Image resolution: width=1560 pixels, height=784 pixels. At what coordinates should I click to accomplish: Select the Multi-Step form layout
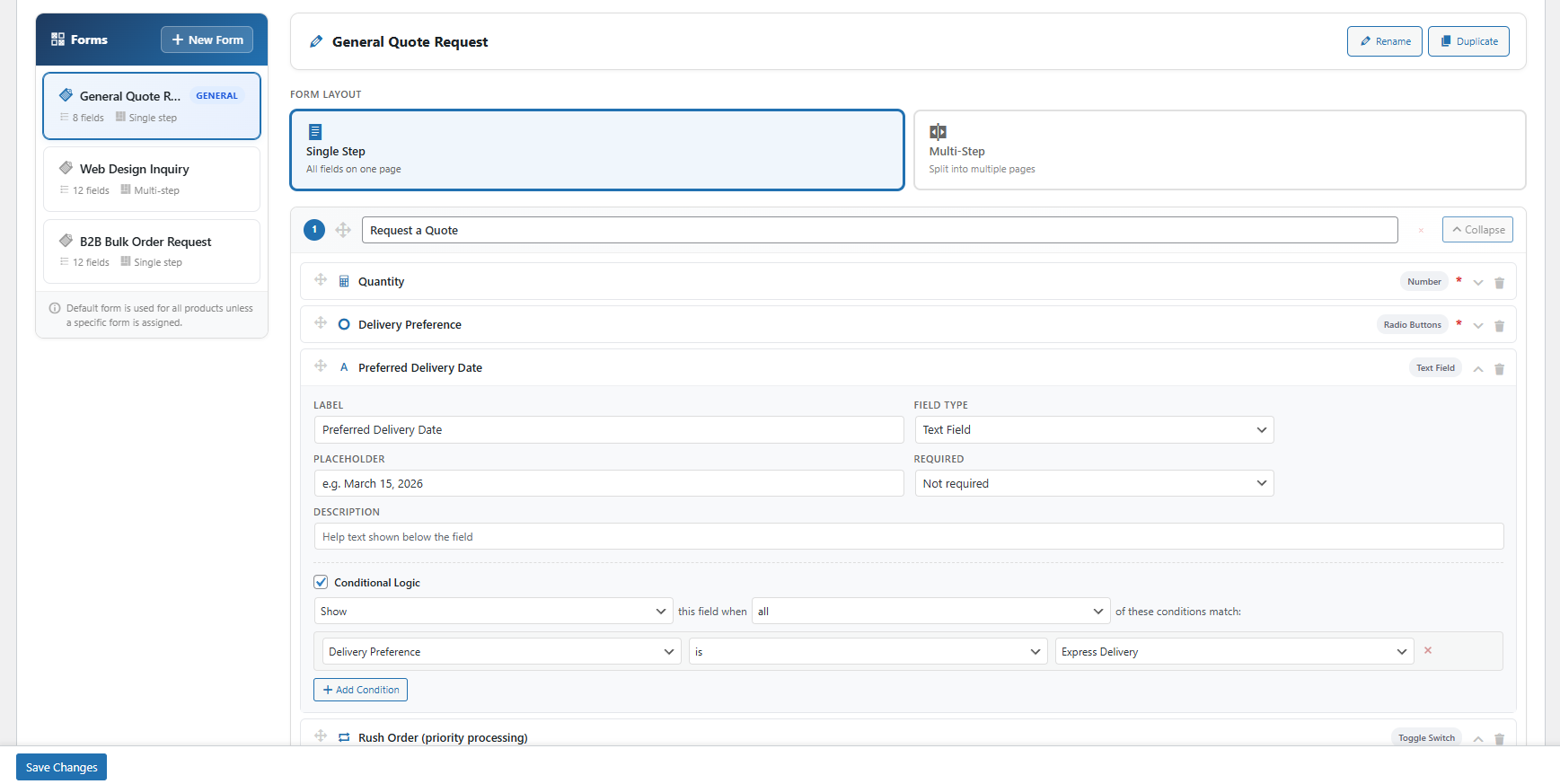[1219, 150]
